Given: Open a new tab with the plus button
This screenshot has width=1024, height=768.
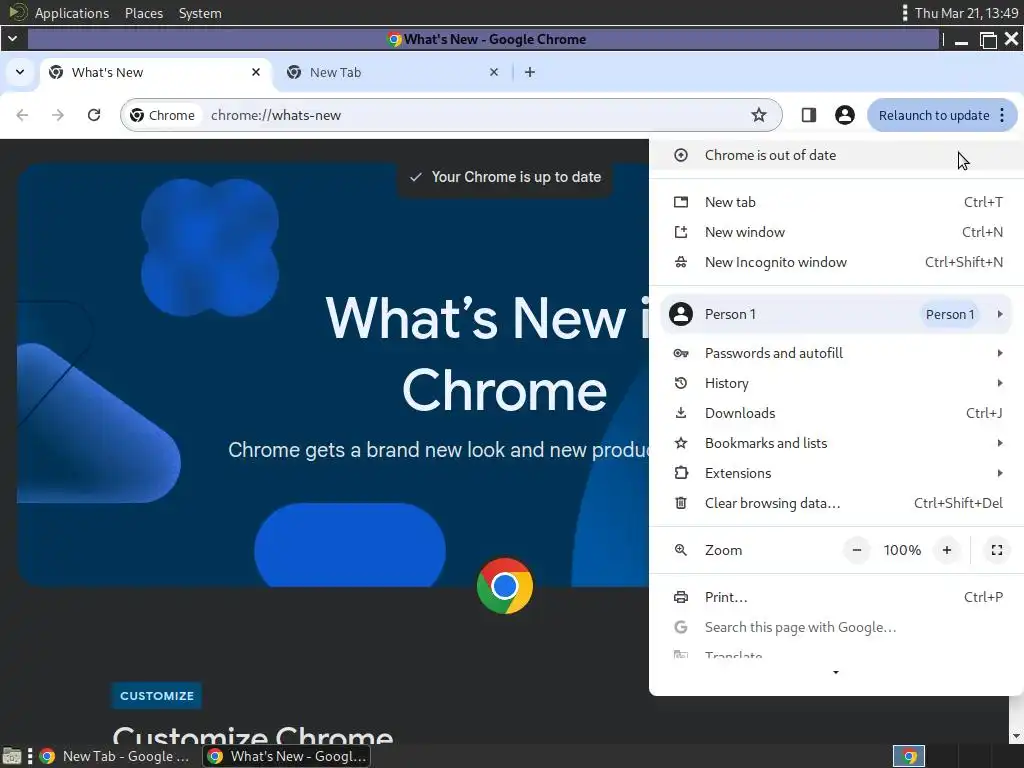Looking at the screenshot, I should click(x=530, y=72).
